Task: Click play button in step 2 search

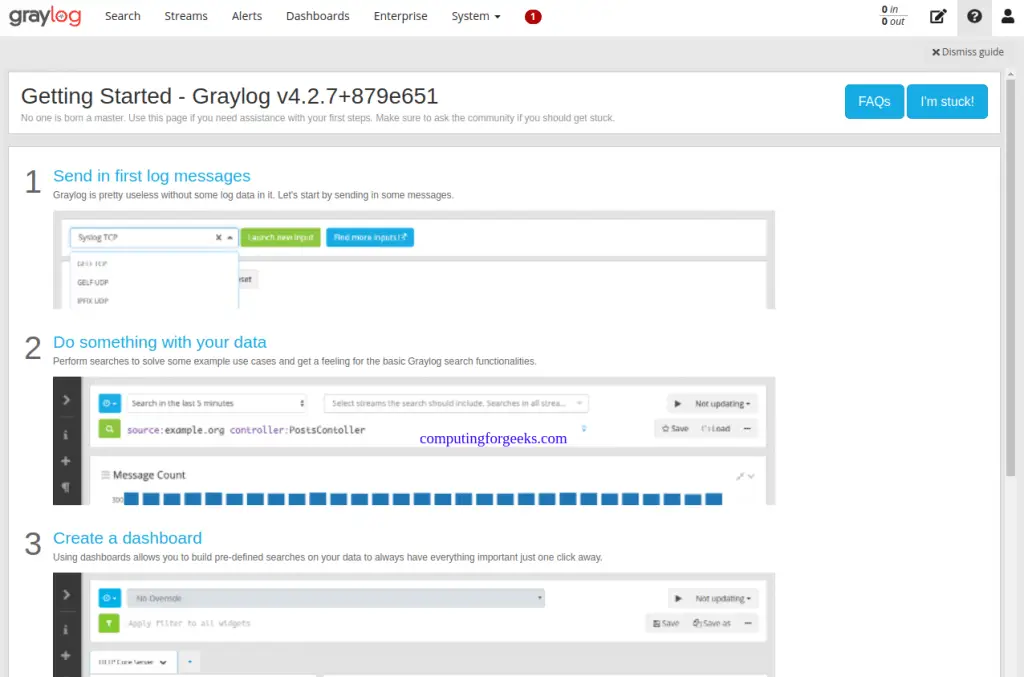Action: [x=677, y=404]
